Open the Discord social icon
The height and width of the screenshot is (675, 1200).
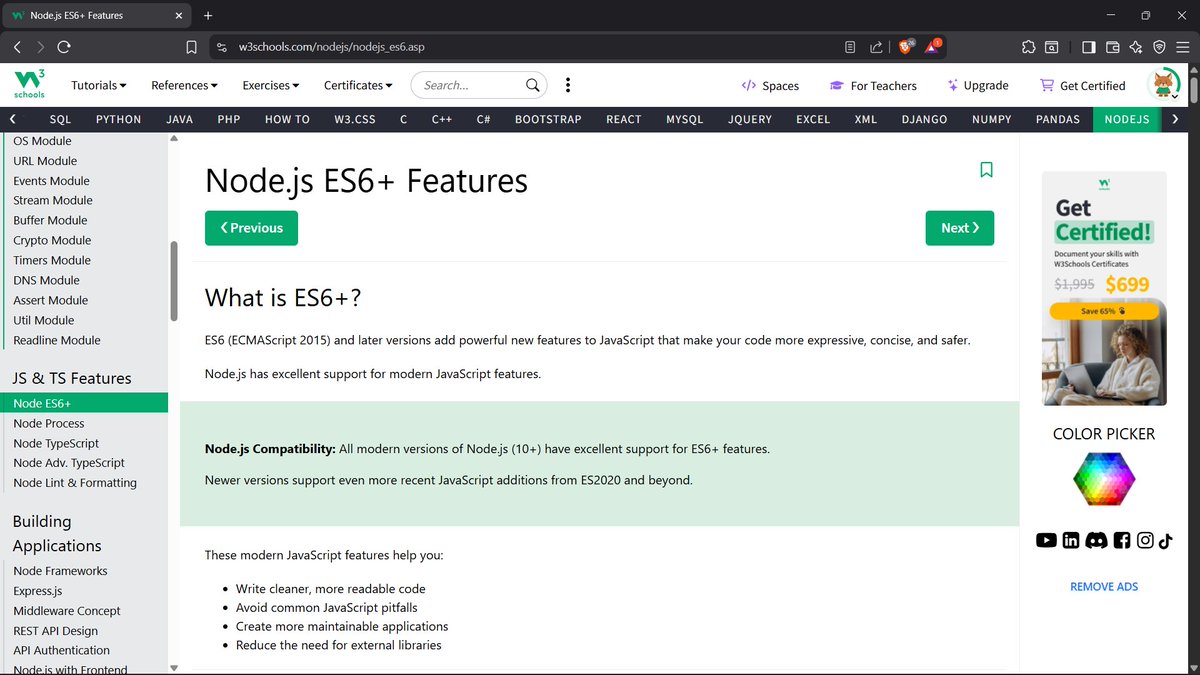tap(1096, 540)
